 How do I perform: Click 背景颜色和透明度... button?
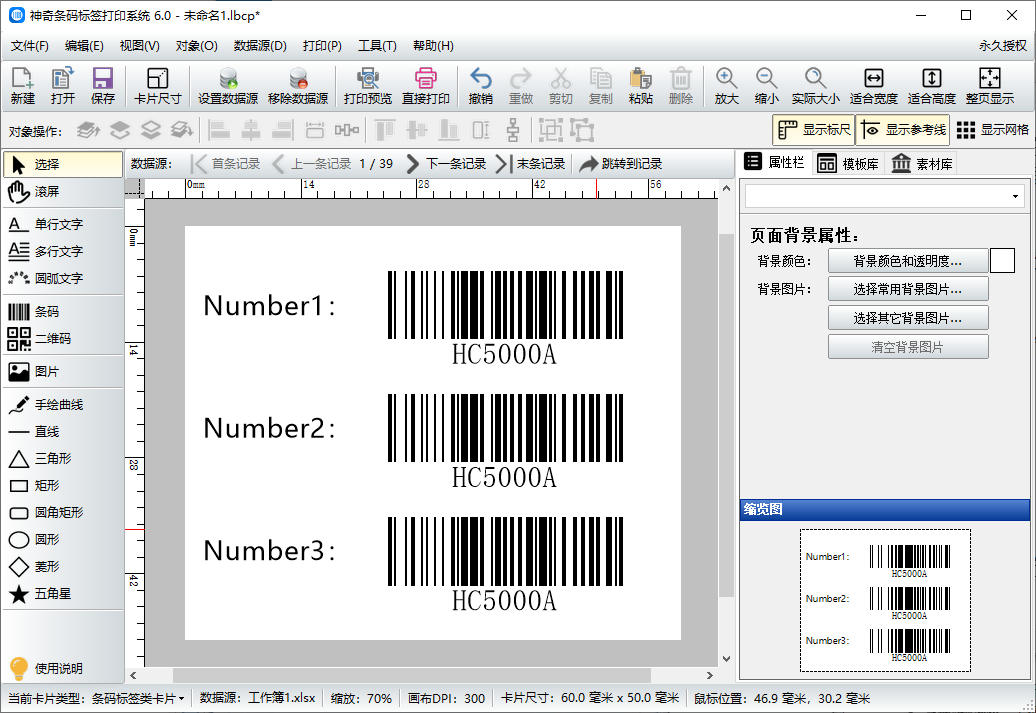click(x=908, y=261)
